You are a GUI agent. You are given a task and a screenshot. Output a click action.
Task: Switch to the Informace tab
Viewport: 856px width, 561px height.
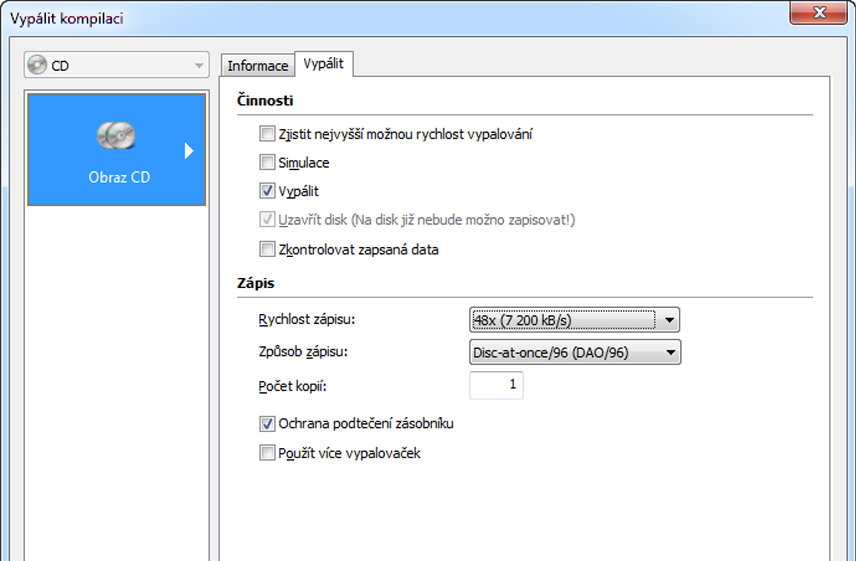(x=257, y=66)
